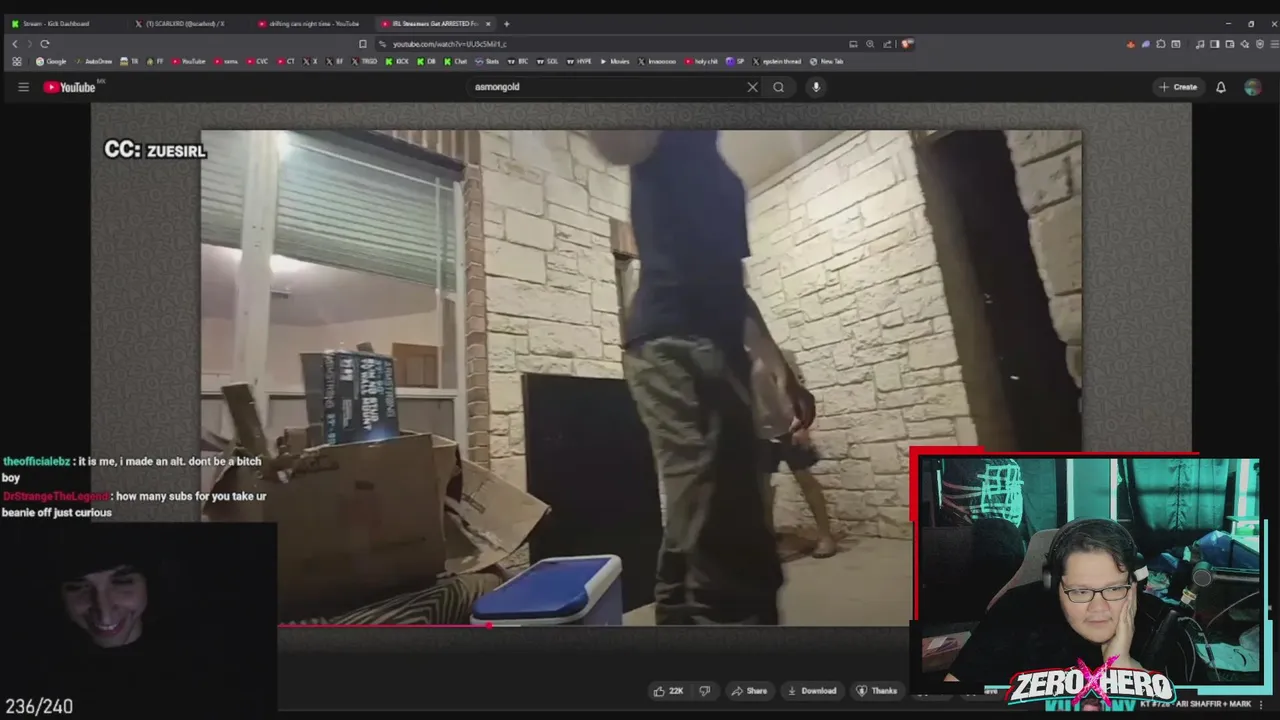Reload the current page
This screenshot has width=1280, height=720.
tap(45, 44)
